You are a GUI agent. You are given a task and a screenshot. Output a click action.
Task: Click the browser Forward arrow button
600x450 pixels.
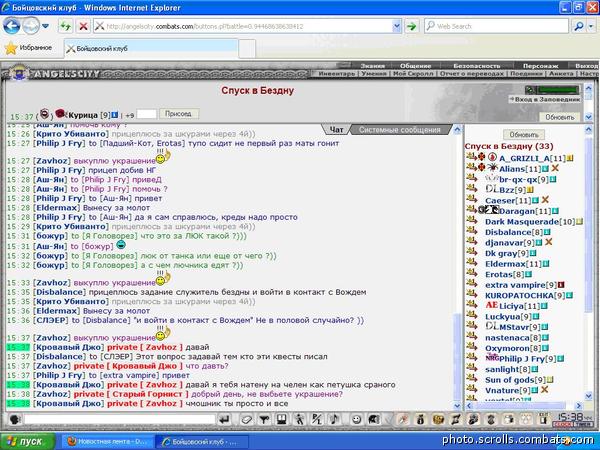coord(31,26)
